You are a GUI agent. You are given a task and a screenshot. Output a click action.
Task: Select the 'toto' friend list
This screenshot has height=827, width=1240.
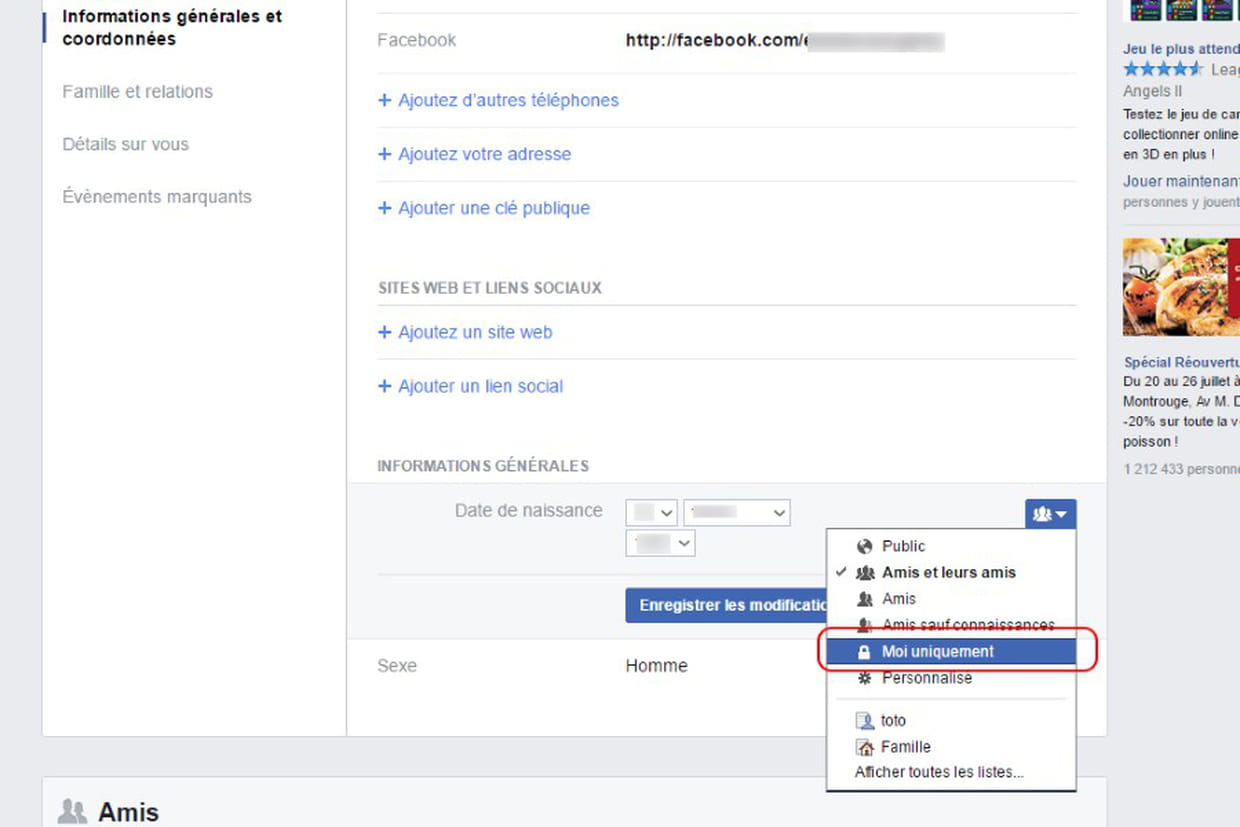pos(892,720)
